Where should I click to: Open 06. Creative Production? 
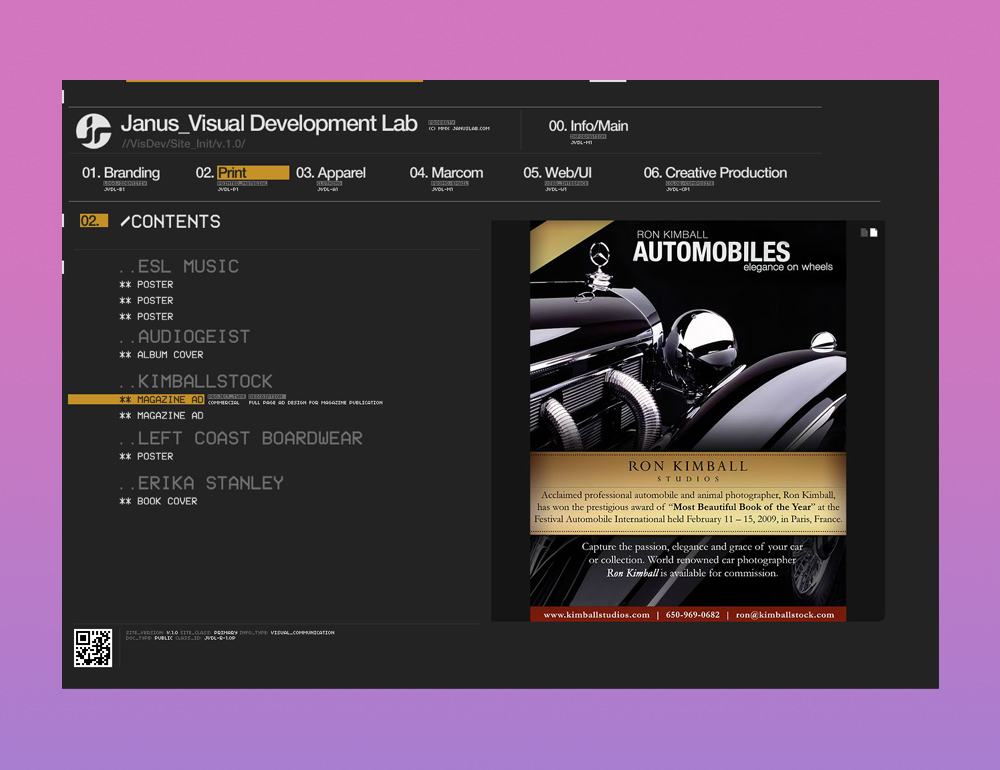715,172
